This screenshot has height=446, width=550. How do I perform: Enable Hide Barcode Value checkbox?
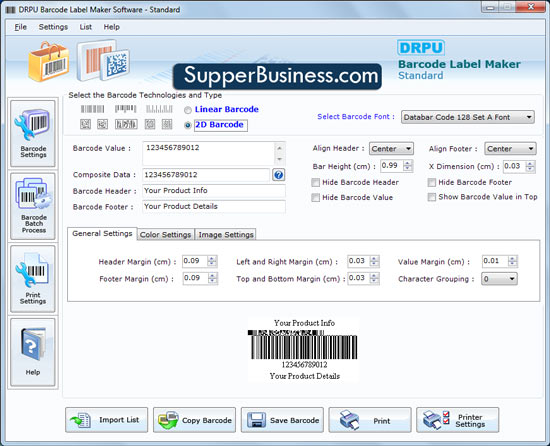point(316,198)
